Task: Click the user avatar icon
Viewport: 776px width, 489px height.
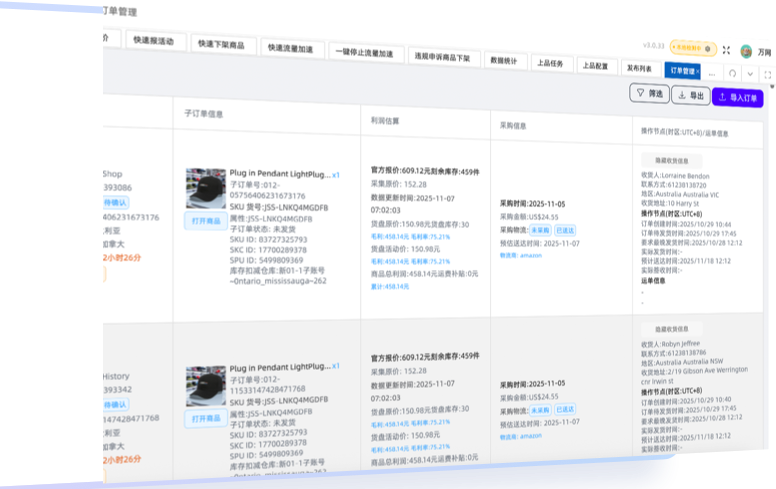Action: (x=746, y=51)
